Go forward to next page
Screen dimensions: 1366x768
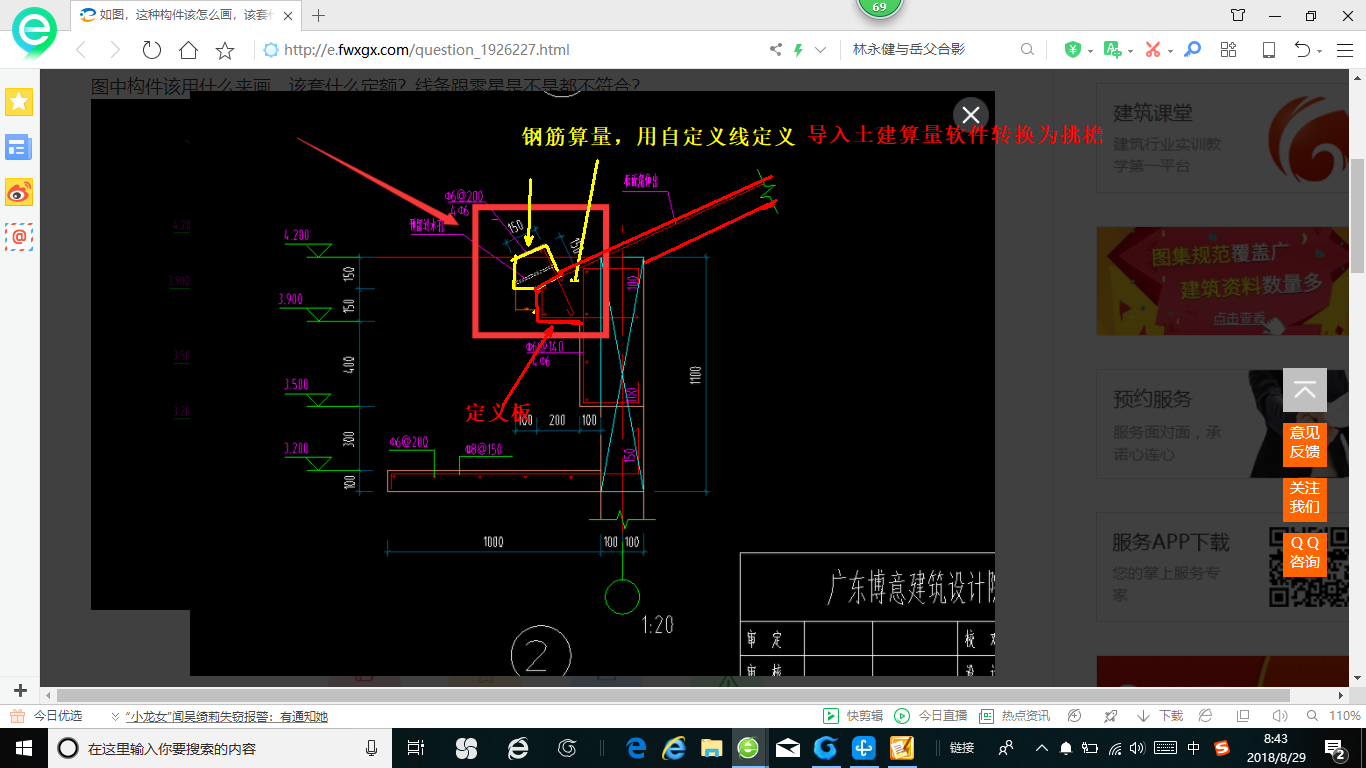[x=115, y=50]
